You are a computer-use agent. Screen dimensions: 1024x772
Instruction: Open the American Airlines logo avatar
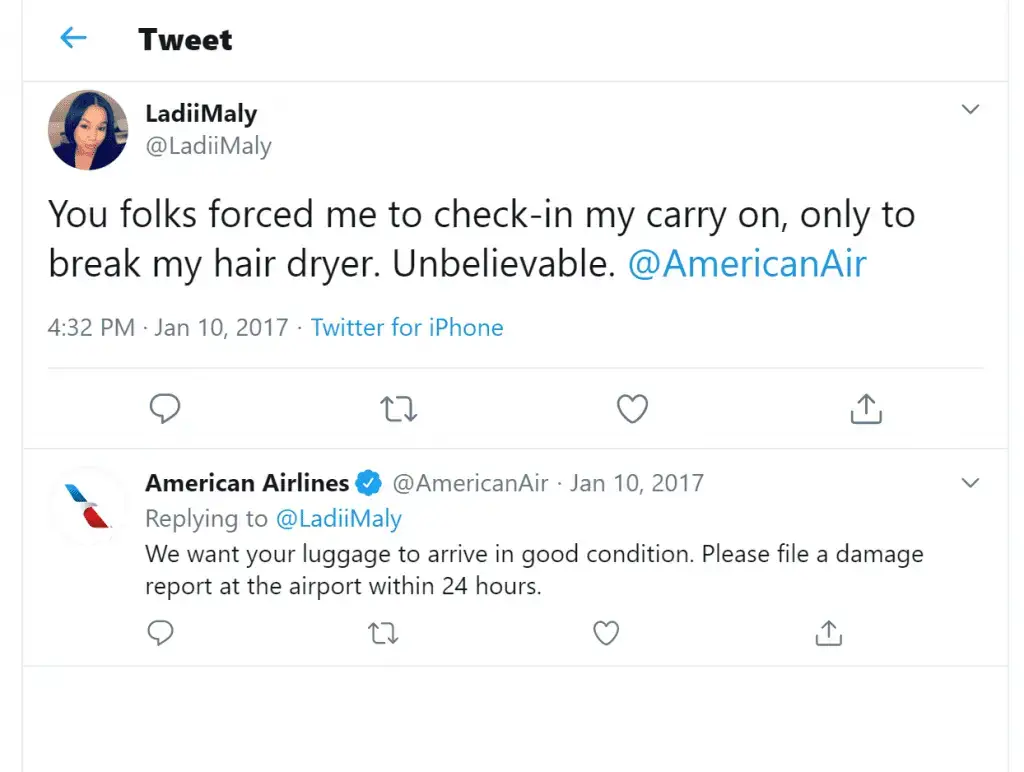pos(88,506)
